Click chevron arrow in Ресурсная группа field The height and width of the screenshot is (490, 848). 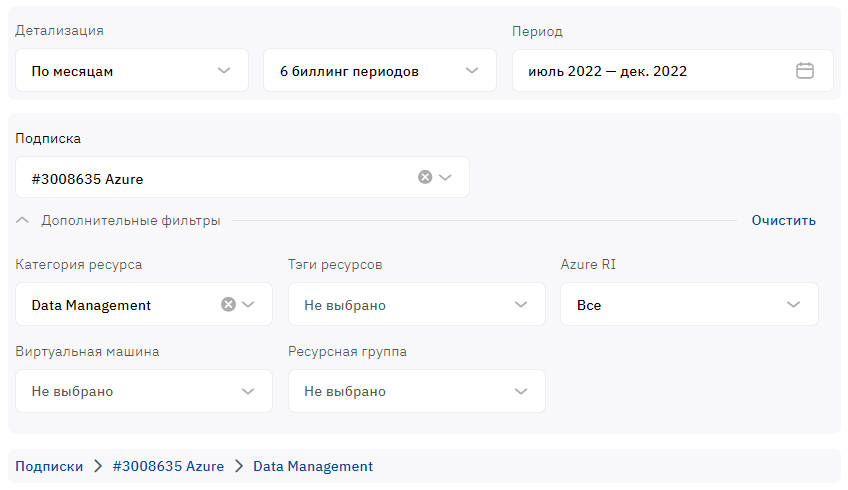tap(521, 392)
